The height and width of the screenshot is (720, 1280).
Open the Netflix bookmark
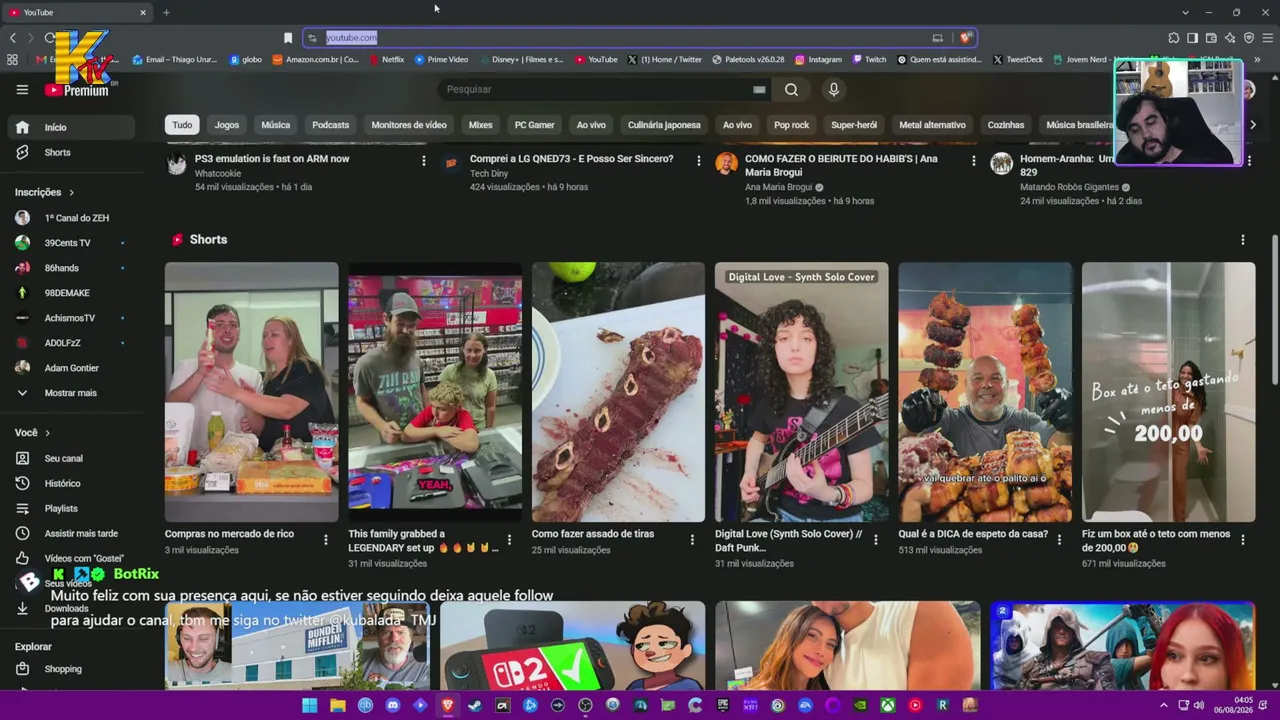click(387, 60)
